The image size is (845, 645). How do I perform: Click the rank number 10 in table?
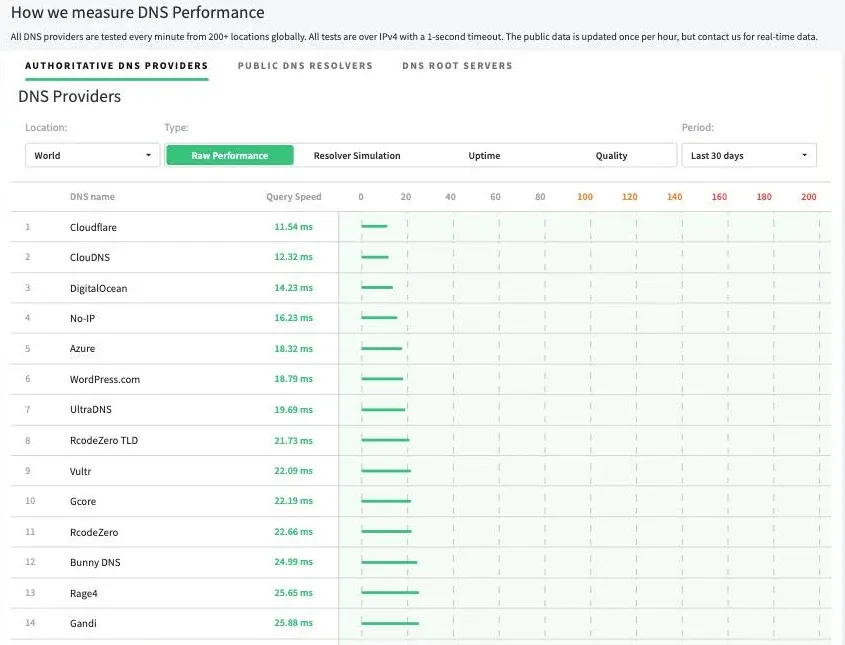pyautogui.click(x=30, y=501)
